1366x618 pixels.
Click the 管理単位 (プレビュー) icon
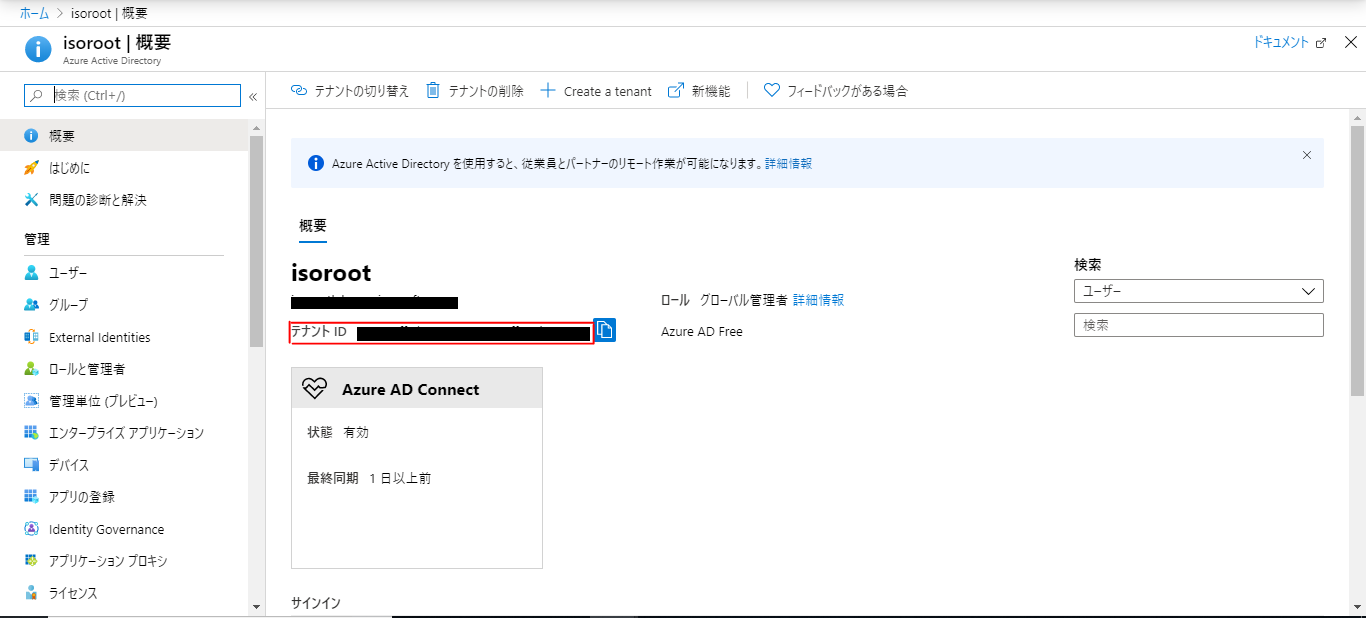click(31, 401)
